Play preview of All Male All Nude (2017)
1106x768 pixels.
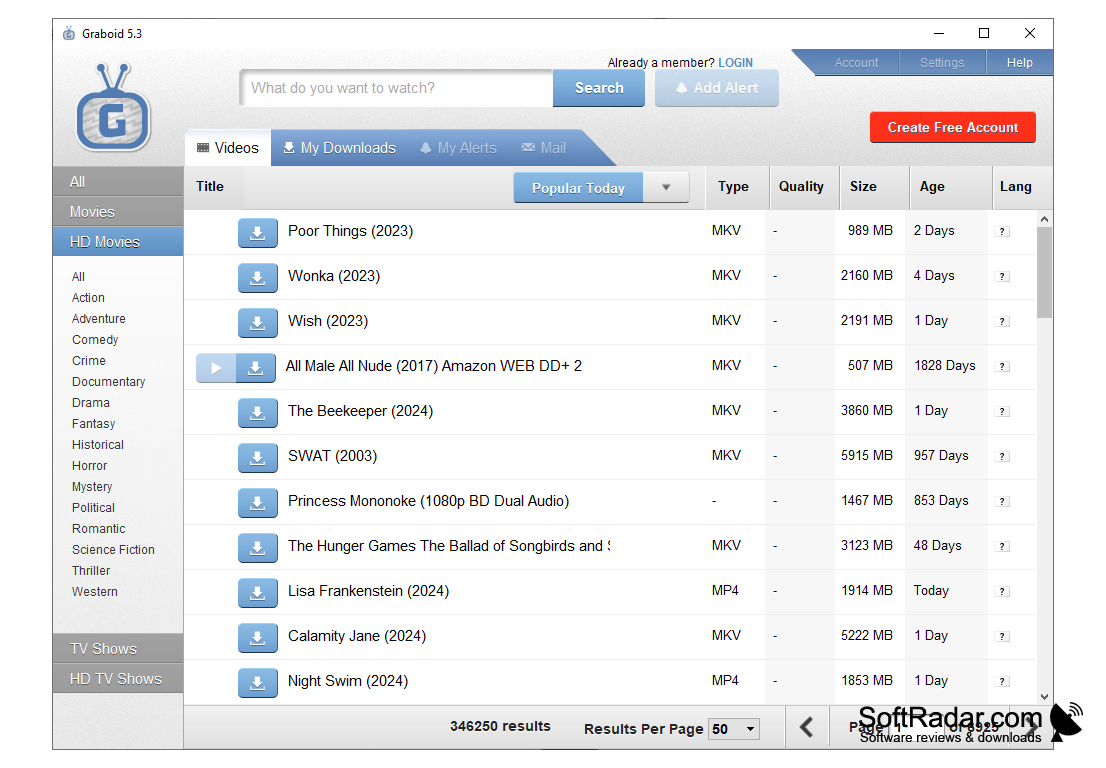(x=215, y=367)
